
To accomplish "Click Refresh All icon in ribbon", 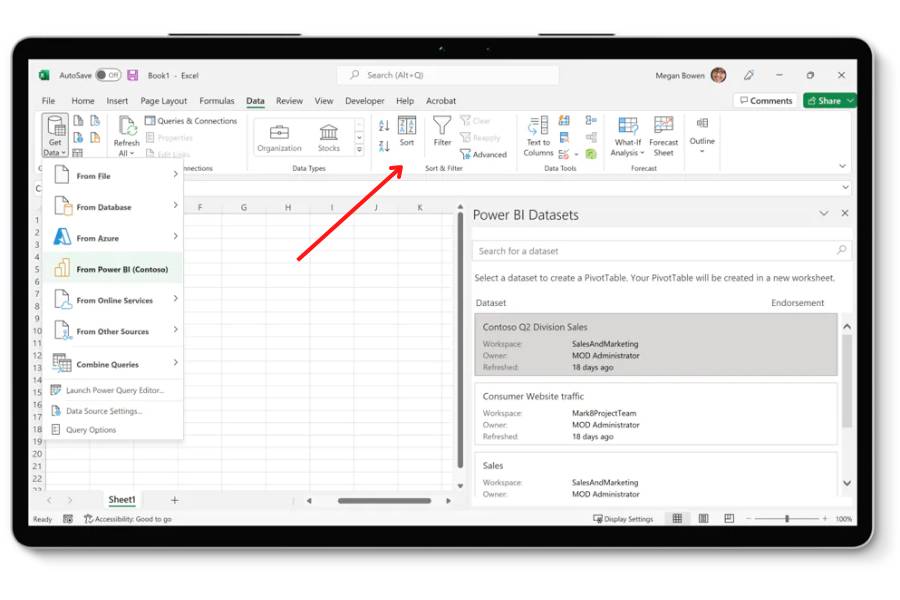I will point(126,126).
